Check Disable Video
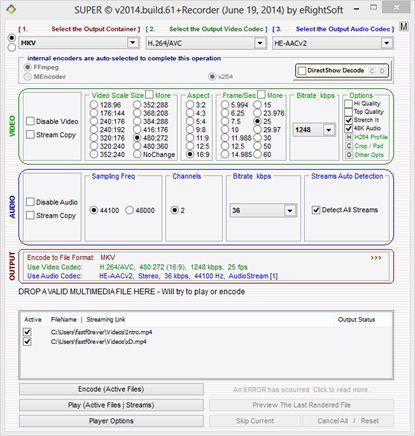 30,121
